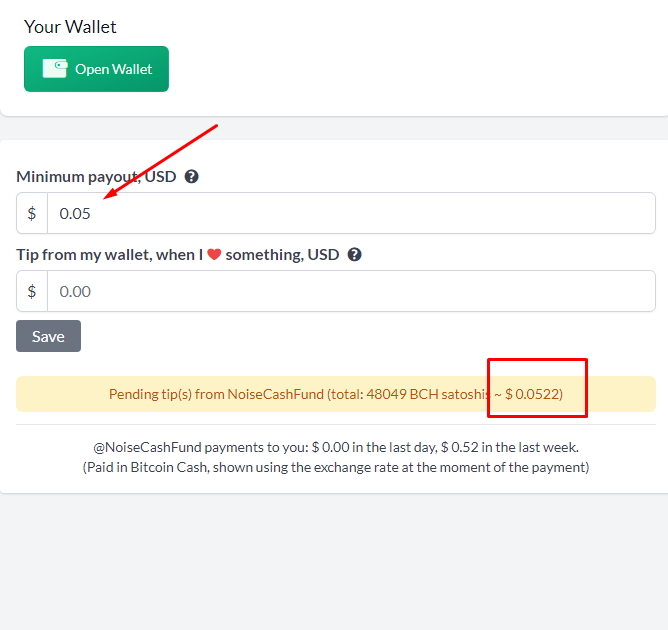
Task: Select the Minimum payout, USD label
Action: [96, 176]
